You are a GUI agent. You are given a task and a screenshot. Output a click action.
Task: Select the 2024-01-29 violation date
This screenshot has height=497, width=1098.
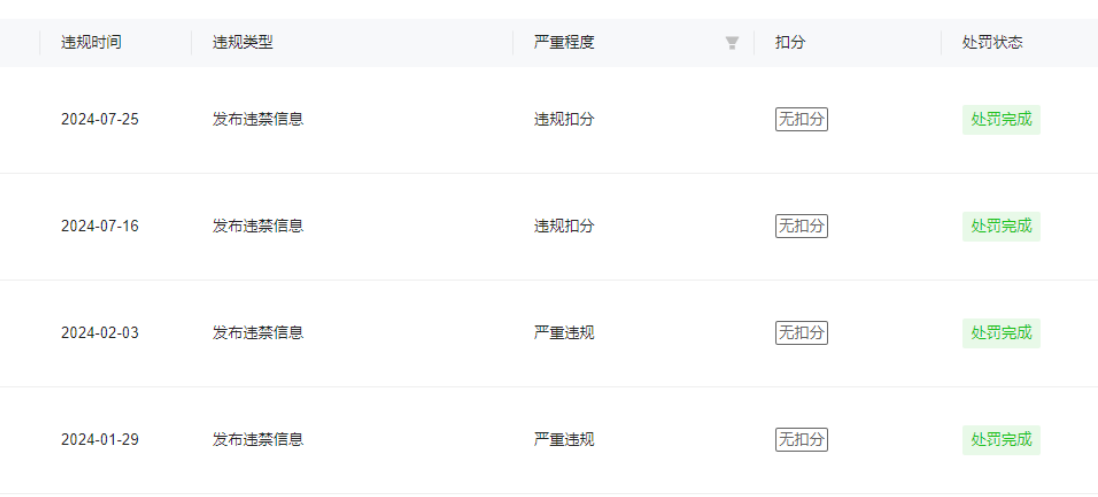click(x=100, y=440)
